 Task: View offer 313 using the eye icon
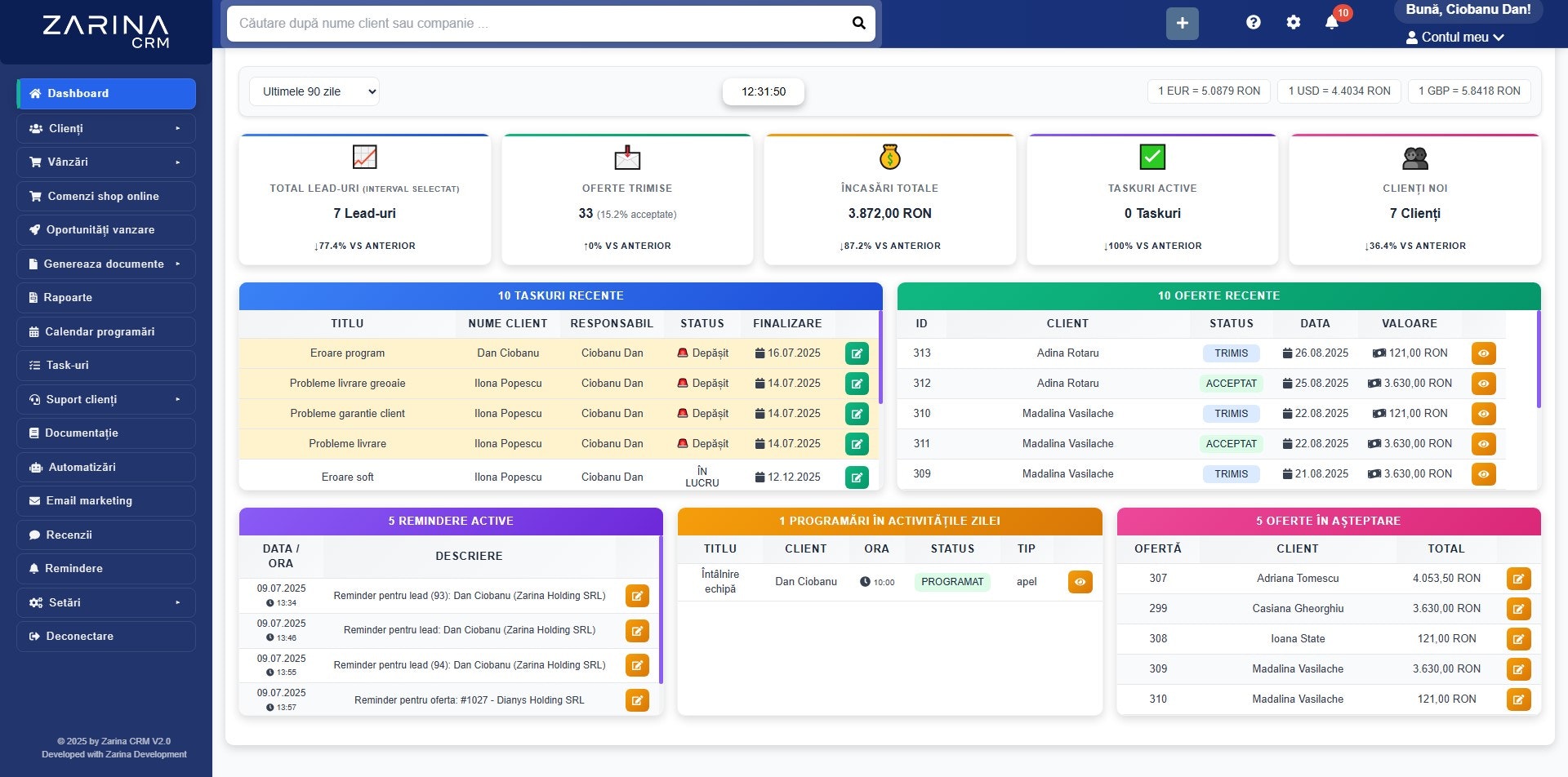click(1484, 353)
